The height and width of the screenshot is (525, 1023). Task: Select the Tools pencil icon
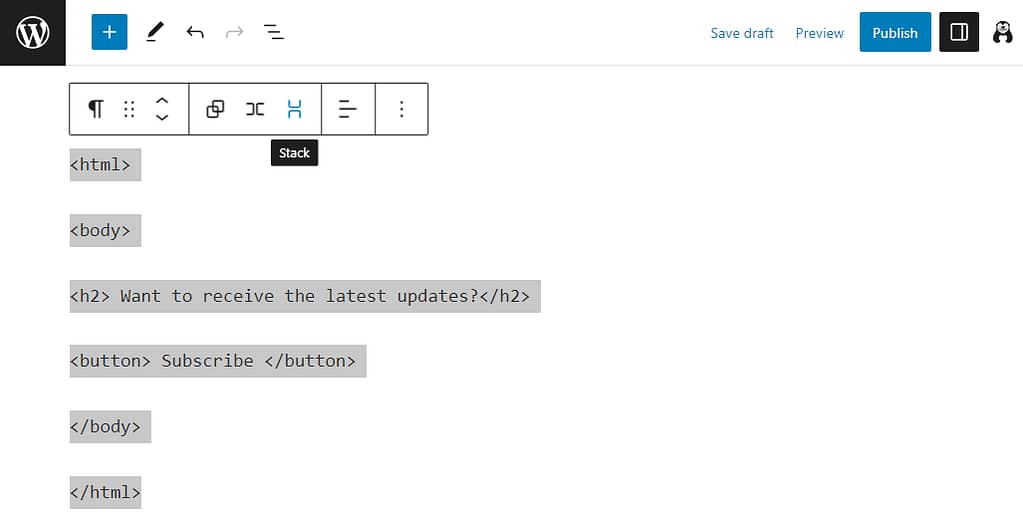click(155, 32)
